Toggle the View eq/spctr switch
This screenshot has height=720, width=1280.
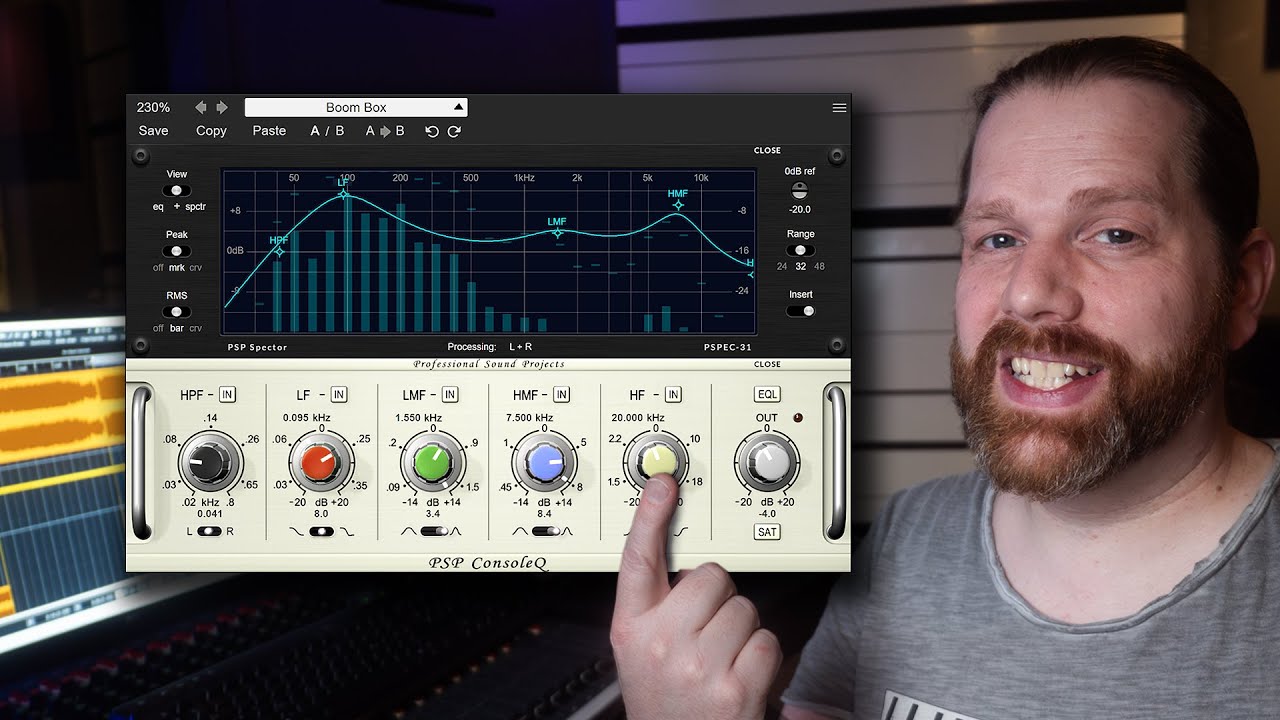tap(177, 190)
